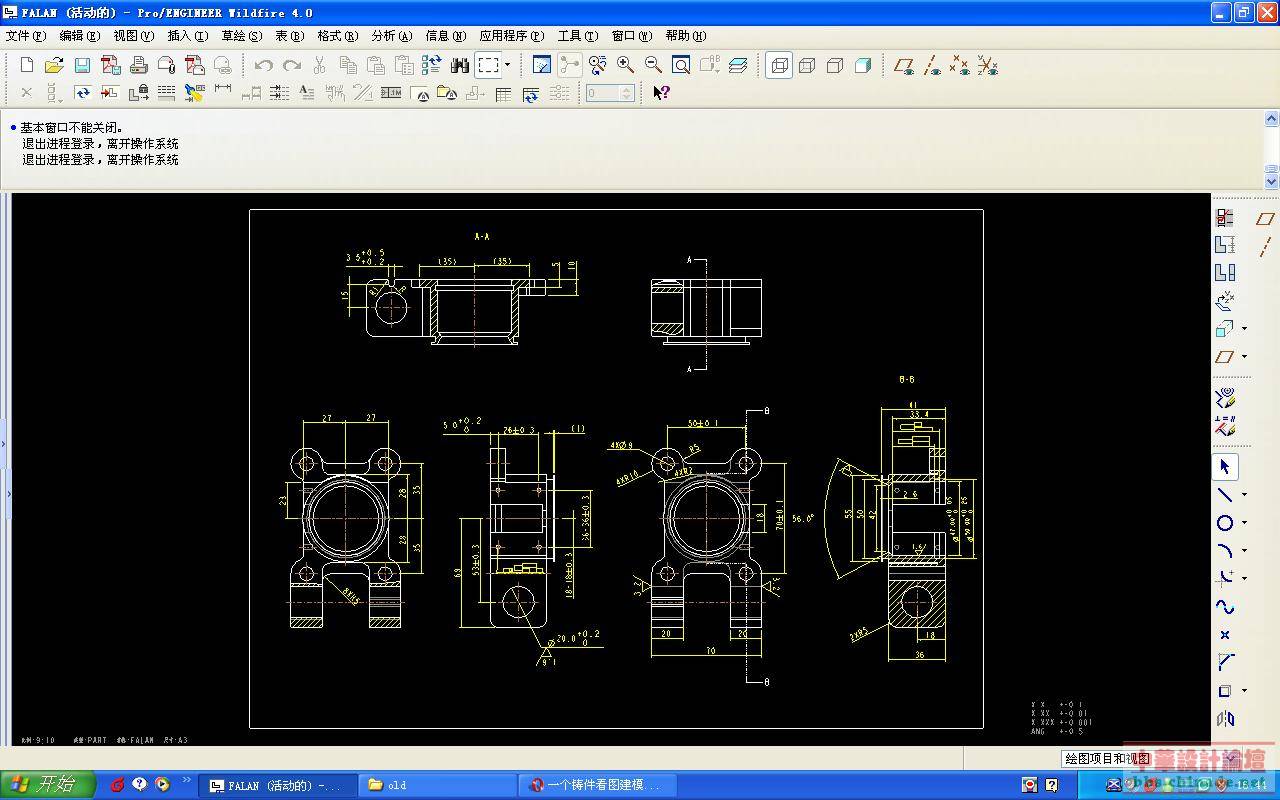Click the message area scroll-down arrow

pos(1271,182)
